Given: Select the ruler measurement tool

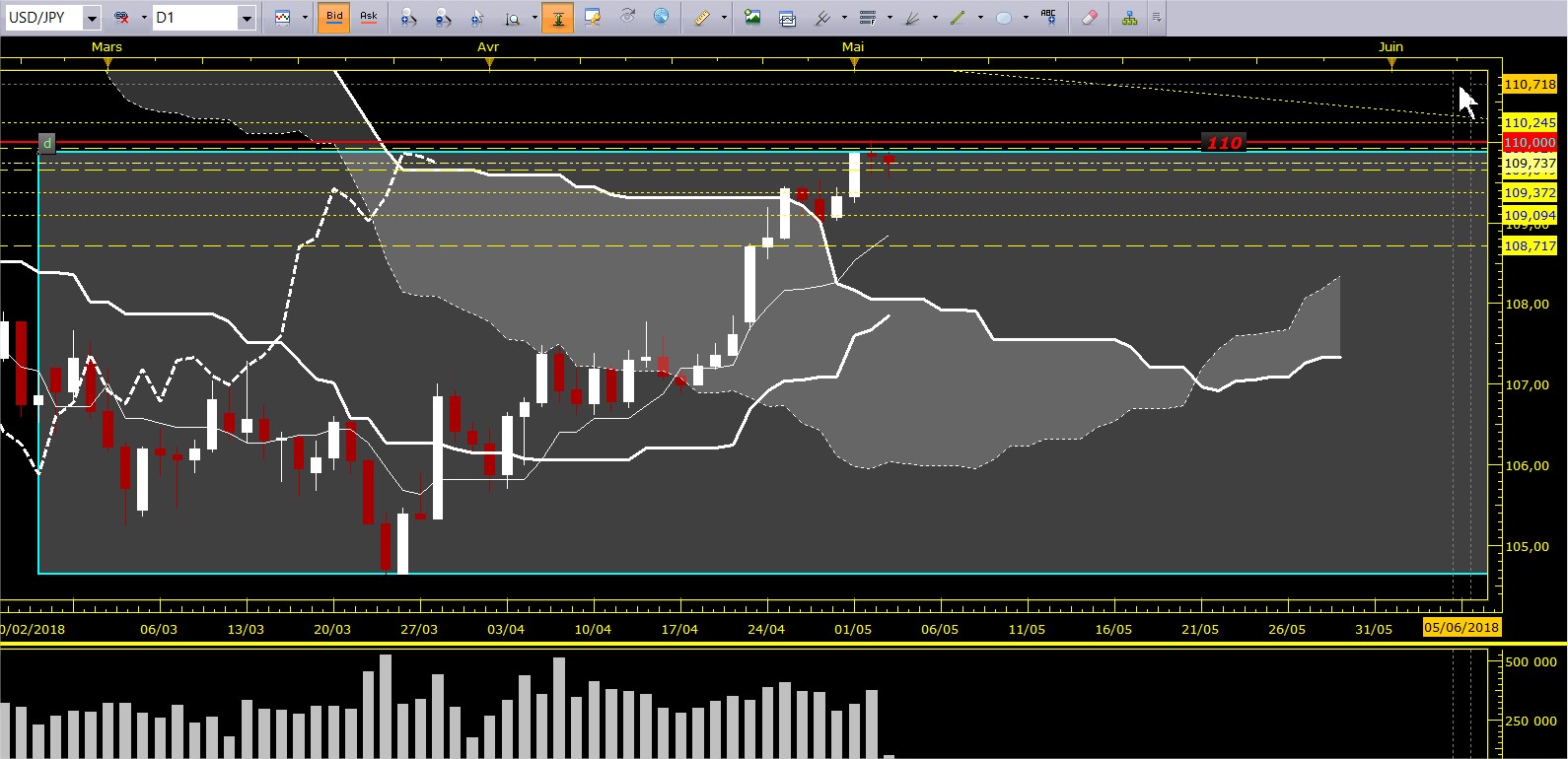Looking at the screenshot, I should 701,18.
